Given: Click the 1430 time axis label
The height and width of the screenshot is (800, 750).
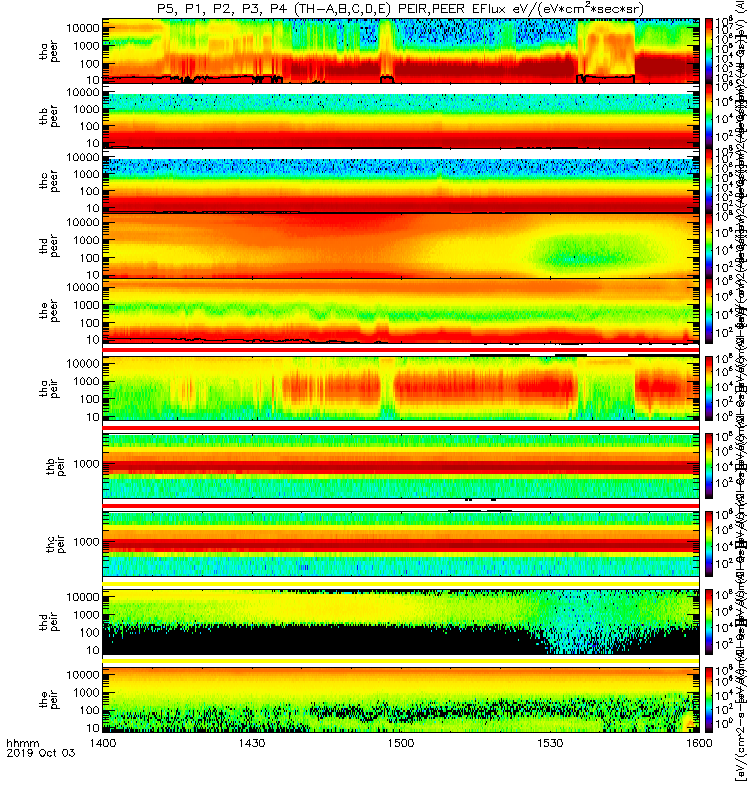Looking at the screenshot, I should click(x=252, y=743).
